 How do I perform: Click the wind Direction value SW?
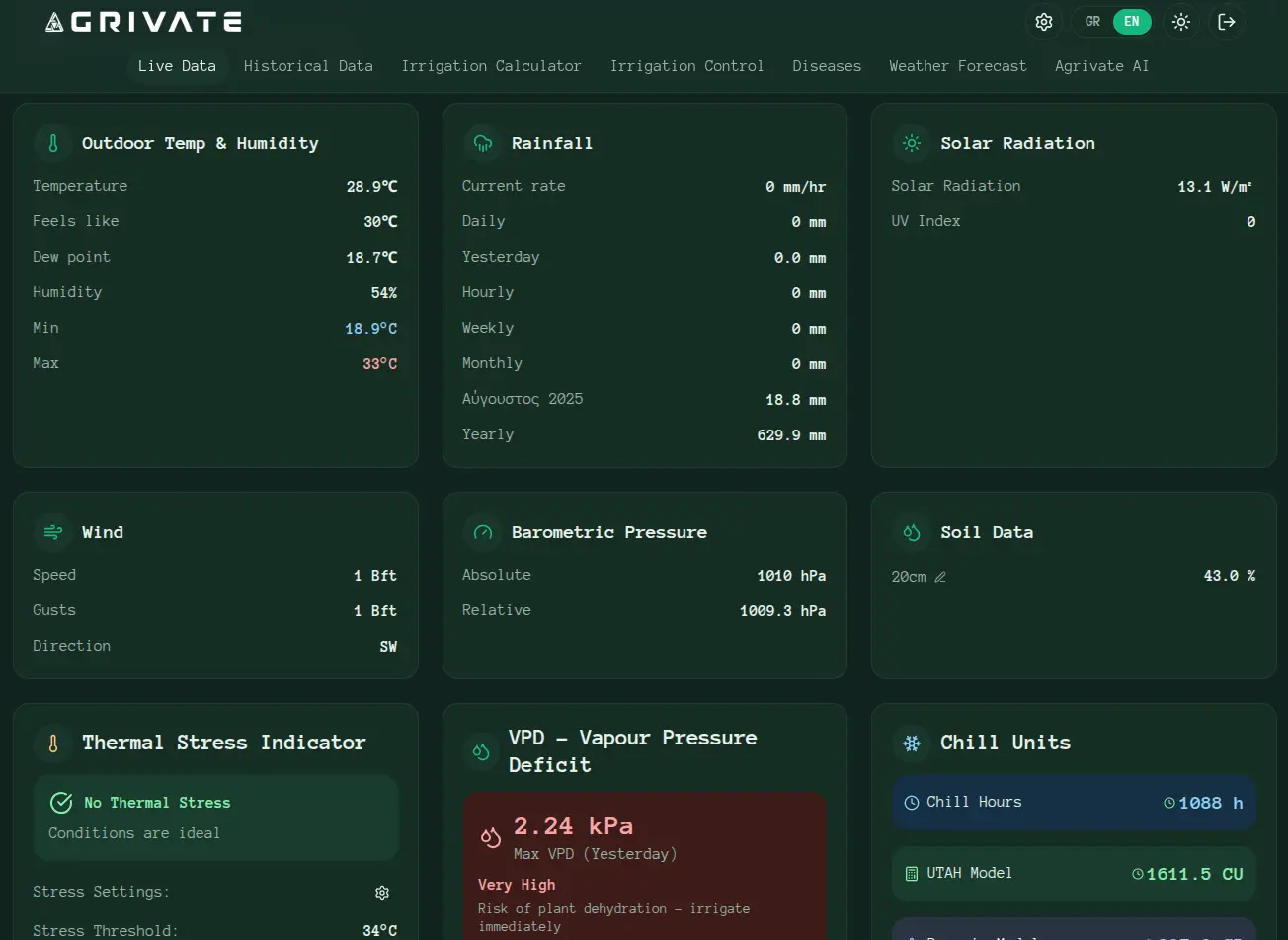click(389, 647)
